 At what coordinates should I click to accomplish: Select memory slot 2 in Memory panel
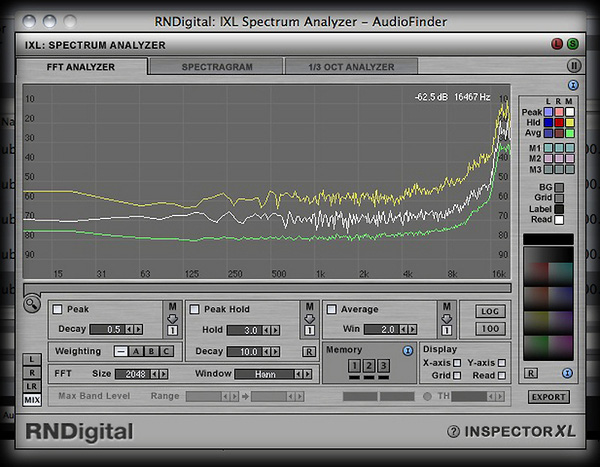point(368,366)
